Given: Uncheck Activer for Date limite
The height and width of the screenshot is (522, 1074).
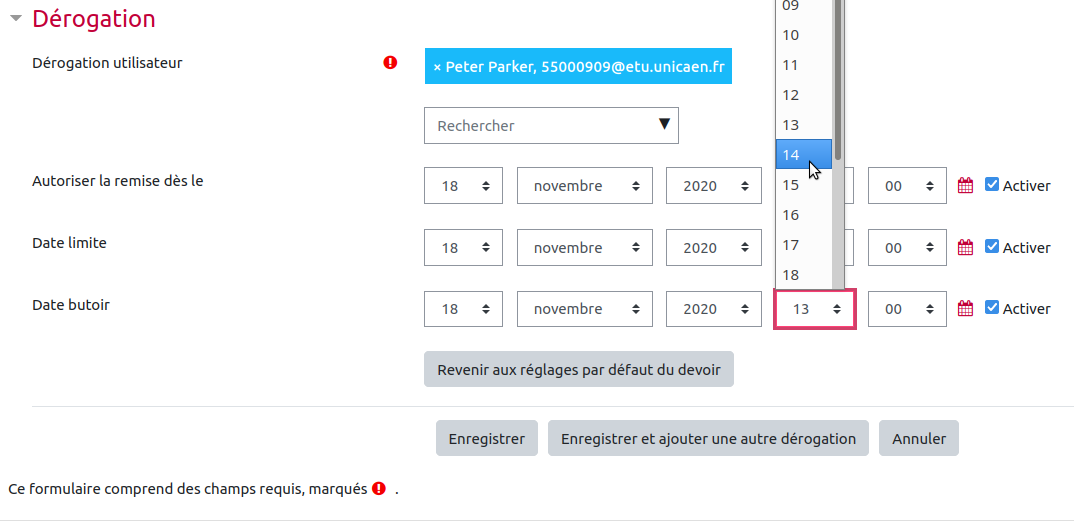Looking at the screenshot, I should point(992,246).
